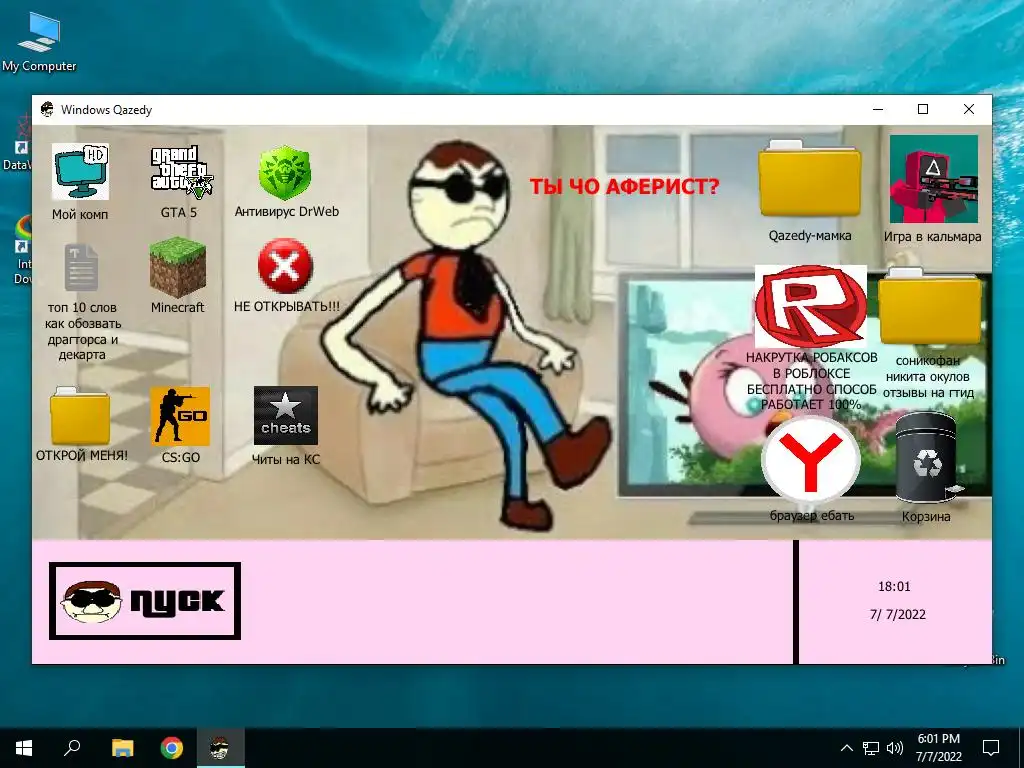Launch the Yandex браузер icon
The width and height of the screenshot is (1024, 768).
(810, 460)
